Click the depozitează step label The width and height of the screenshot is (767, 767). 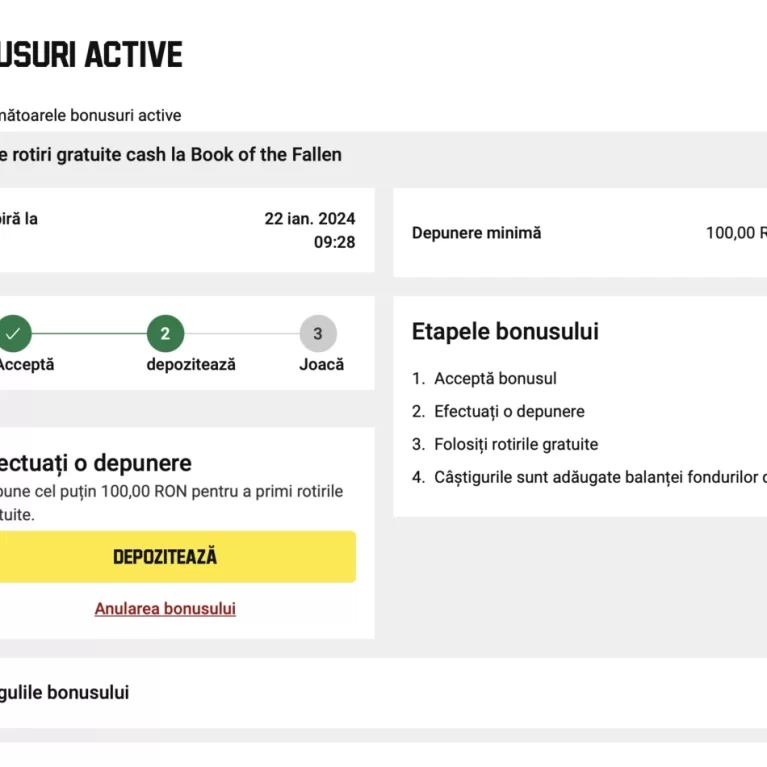(x=191, y=364)
